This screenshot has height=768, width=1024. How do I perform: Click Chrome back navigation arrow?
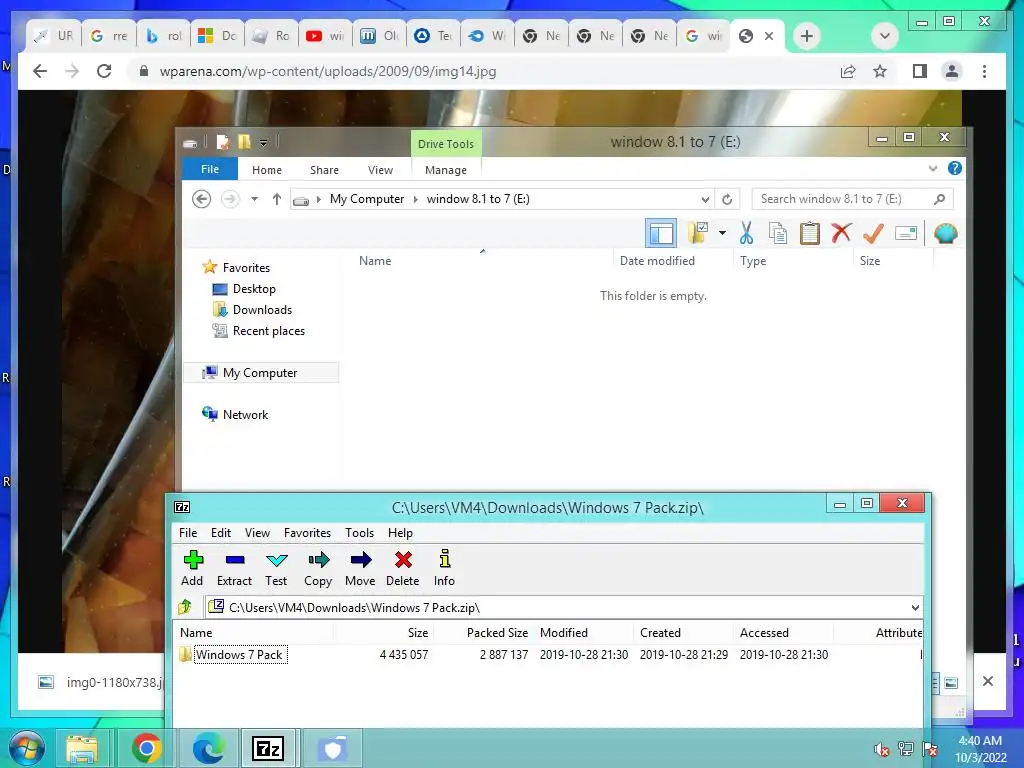(x=40, y=71)
